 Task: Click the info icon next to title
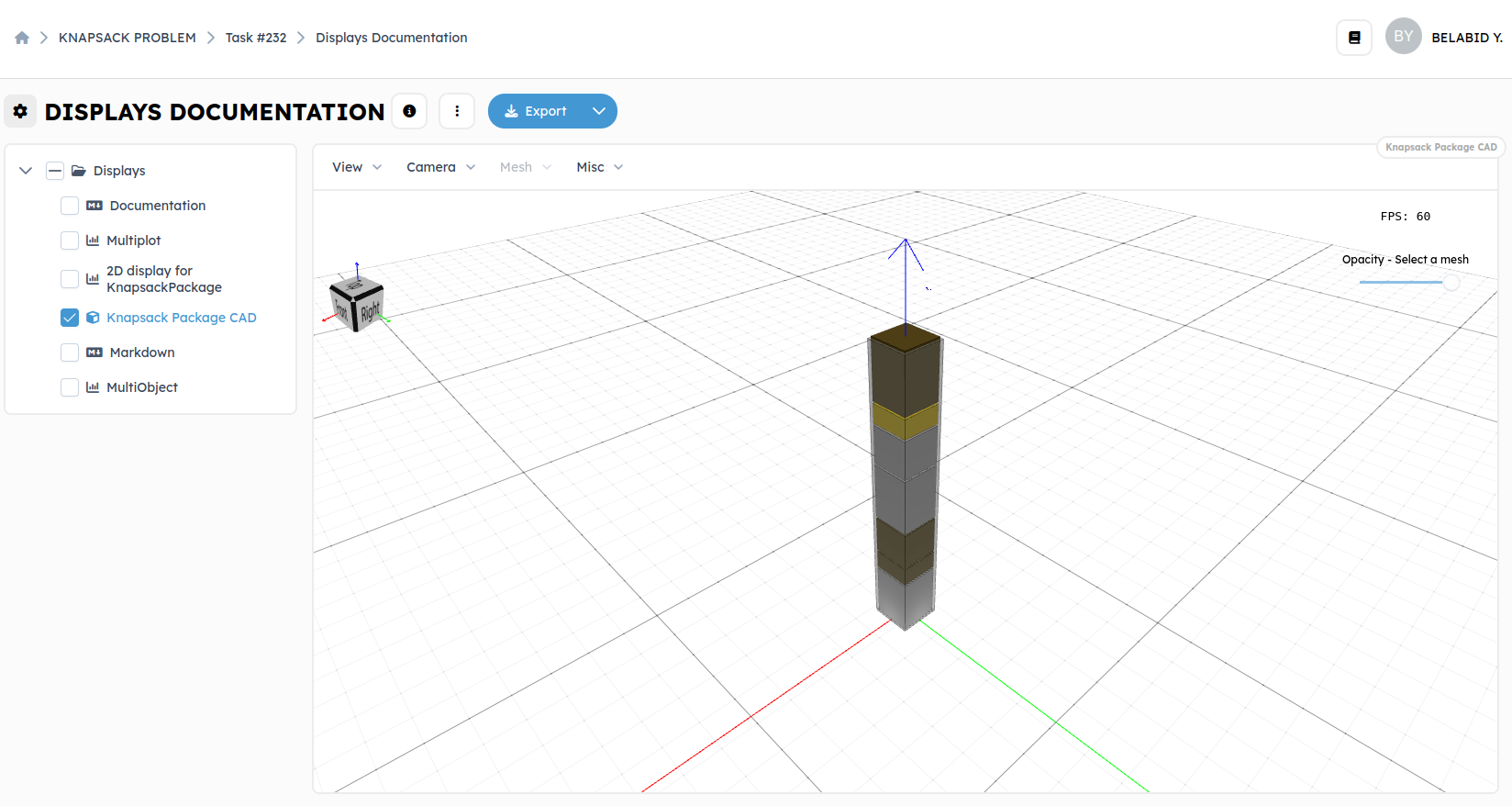[409, 111]
